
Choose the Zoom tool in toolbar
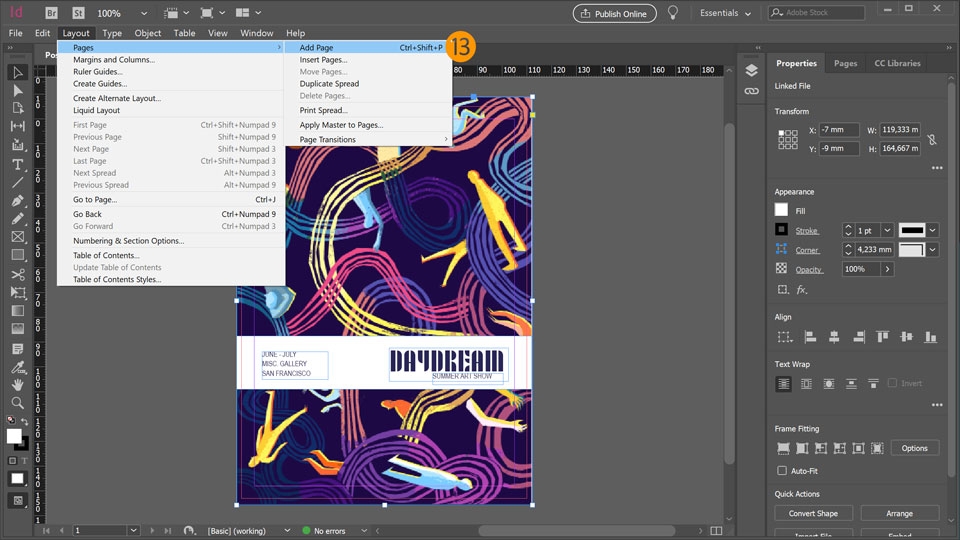point(18,403)
